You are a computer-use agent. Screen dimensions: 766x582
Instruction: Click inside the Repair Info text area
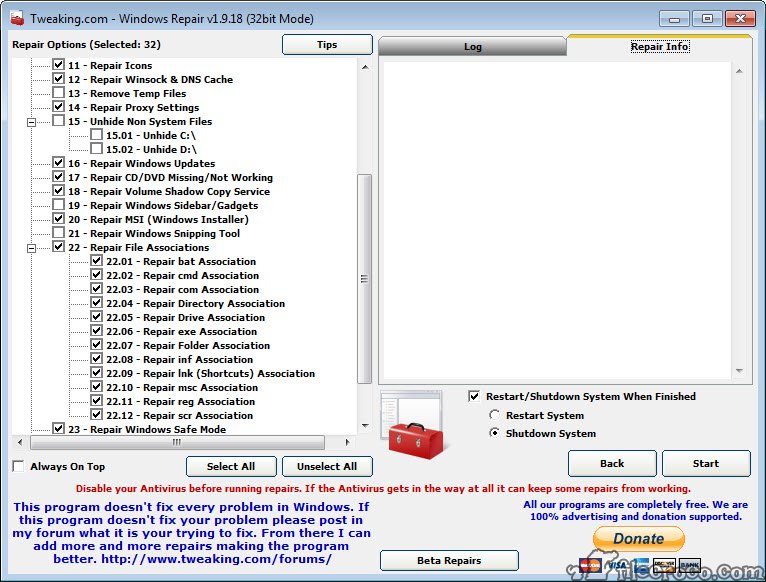click(557, 220)
